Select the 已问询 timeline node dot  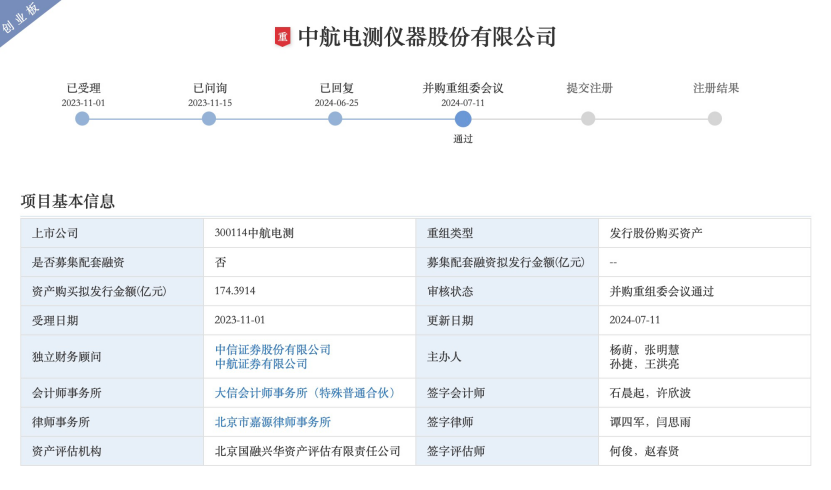point(209,119)
